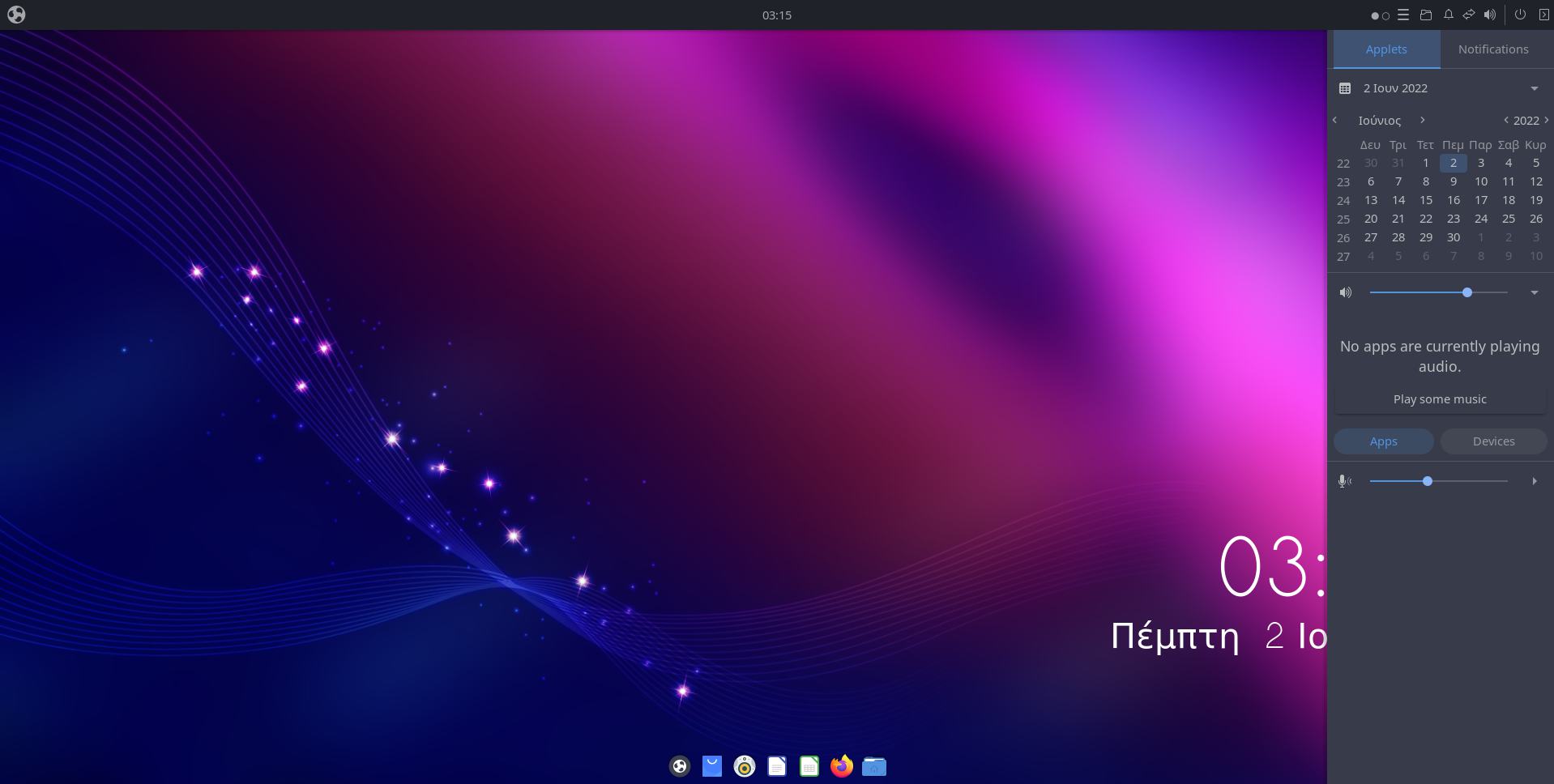Viewport: 1554px width, 784px height.
Task: Switch to the Notifications tab
Action: click(1492, 49)
